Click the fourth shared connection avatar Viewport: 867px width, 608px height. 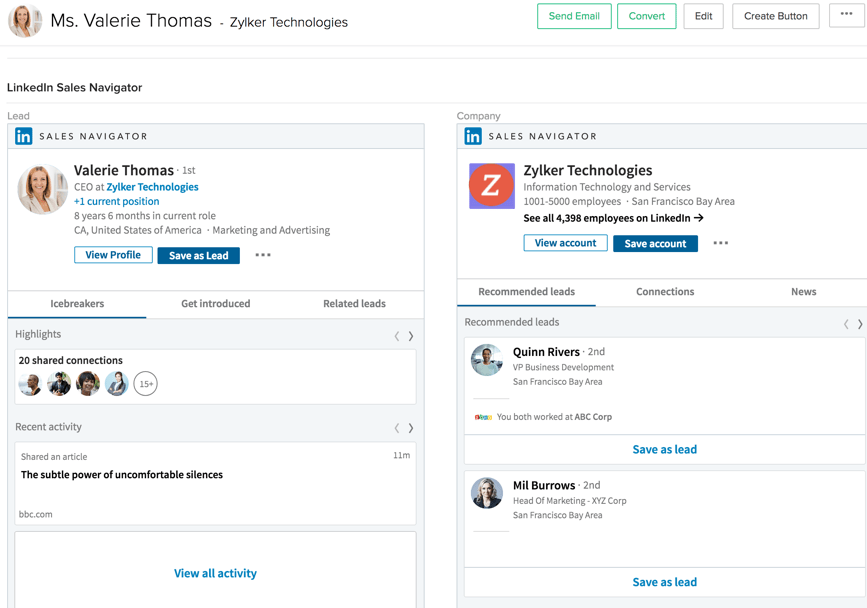point(117,384)
